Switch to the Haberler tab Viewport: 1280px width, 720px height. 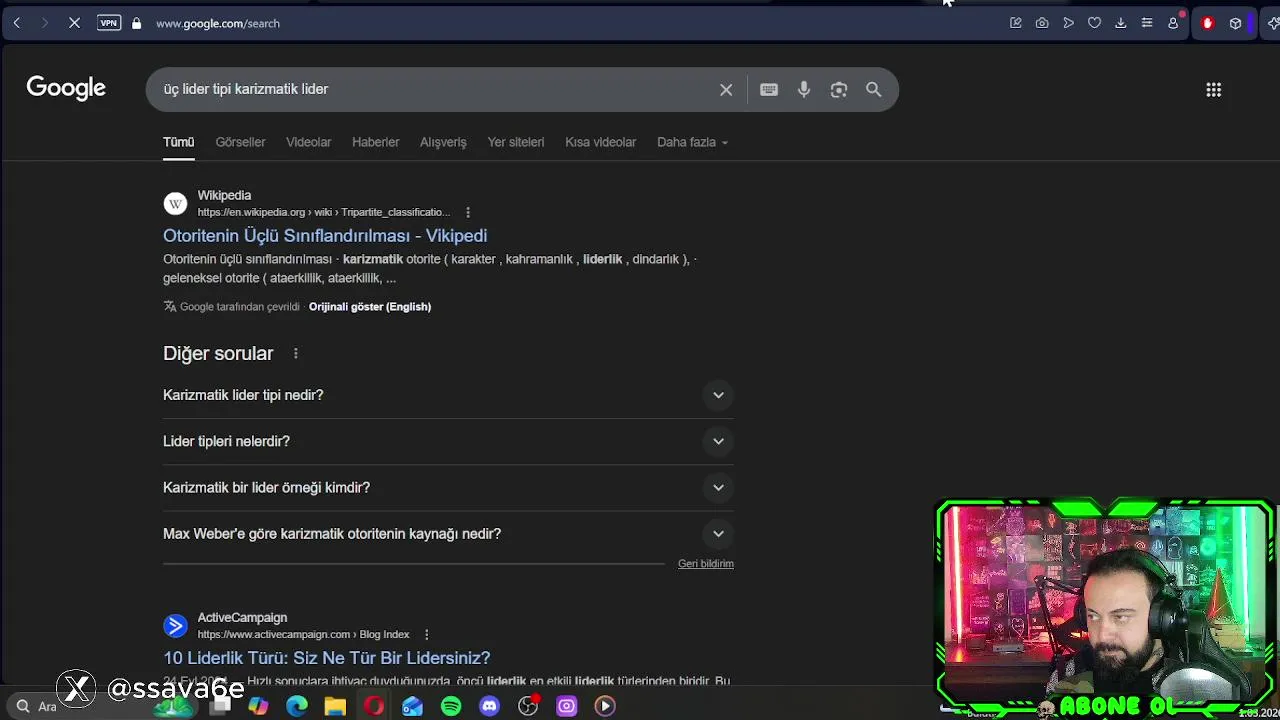[x=376, y=142]
